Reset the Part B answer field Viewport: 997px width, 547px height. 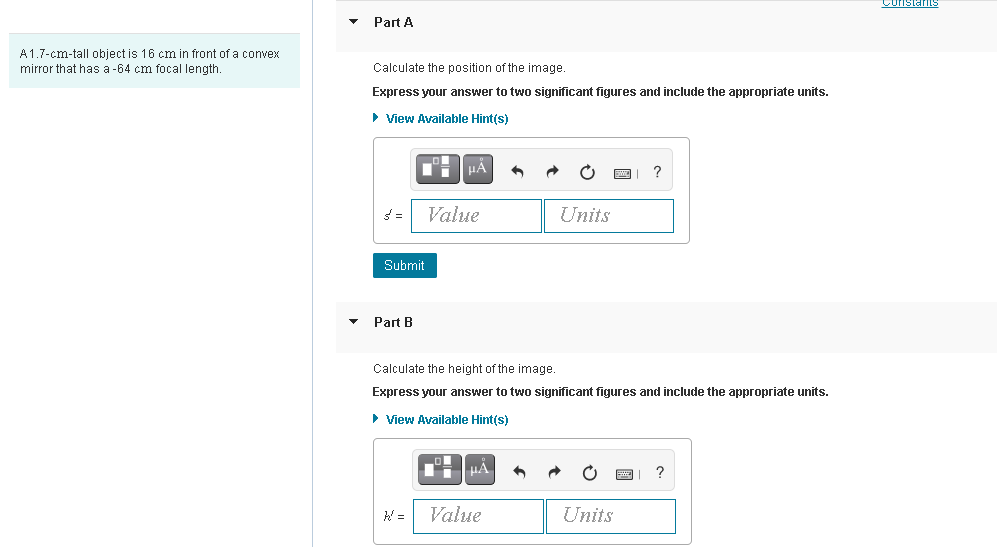589,473
